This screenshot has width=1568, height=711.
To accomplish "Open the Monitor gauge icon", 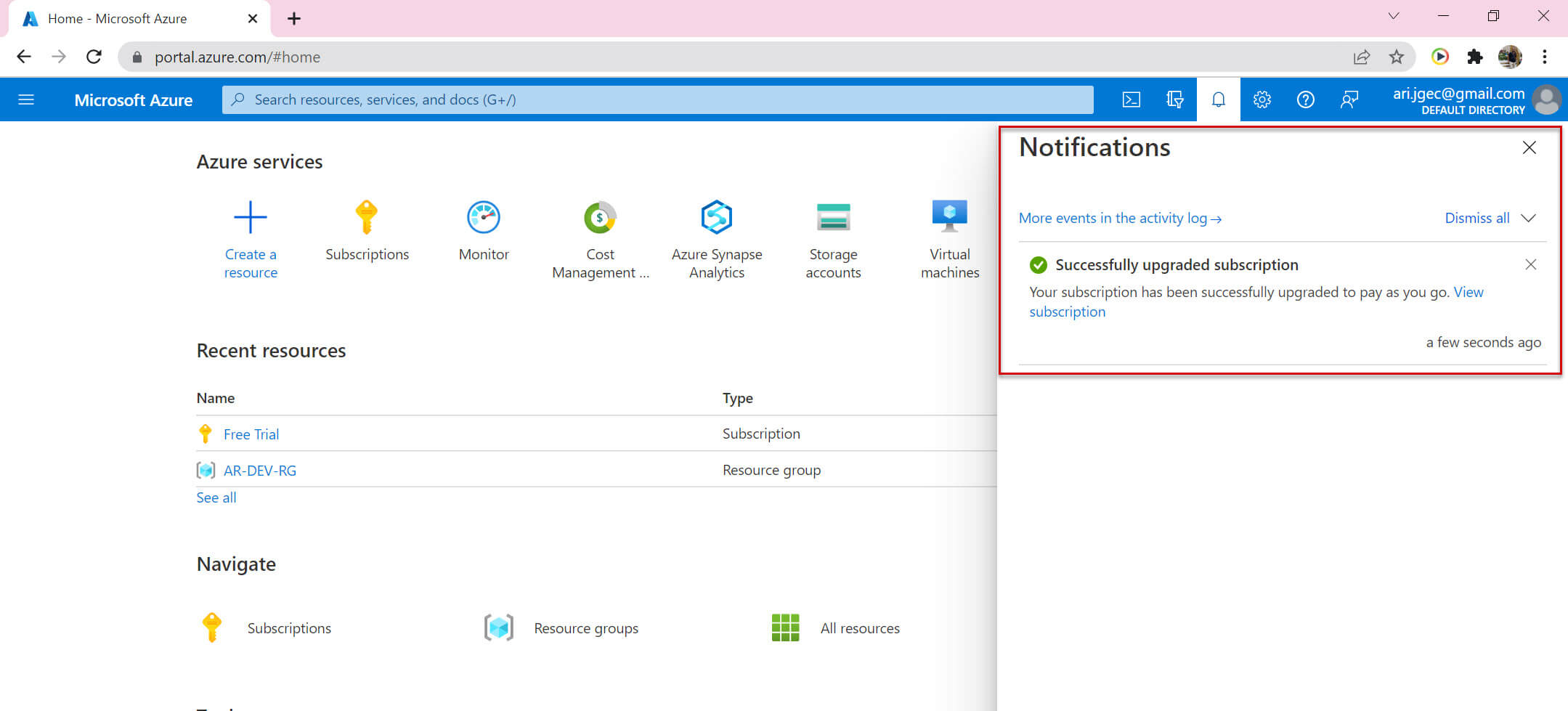I will (x=484, y=217).
